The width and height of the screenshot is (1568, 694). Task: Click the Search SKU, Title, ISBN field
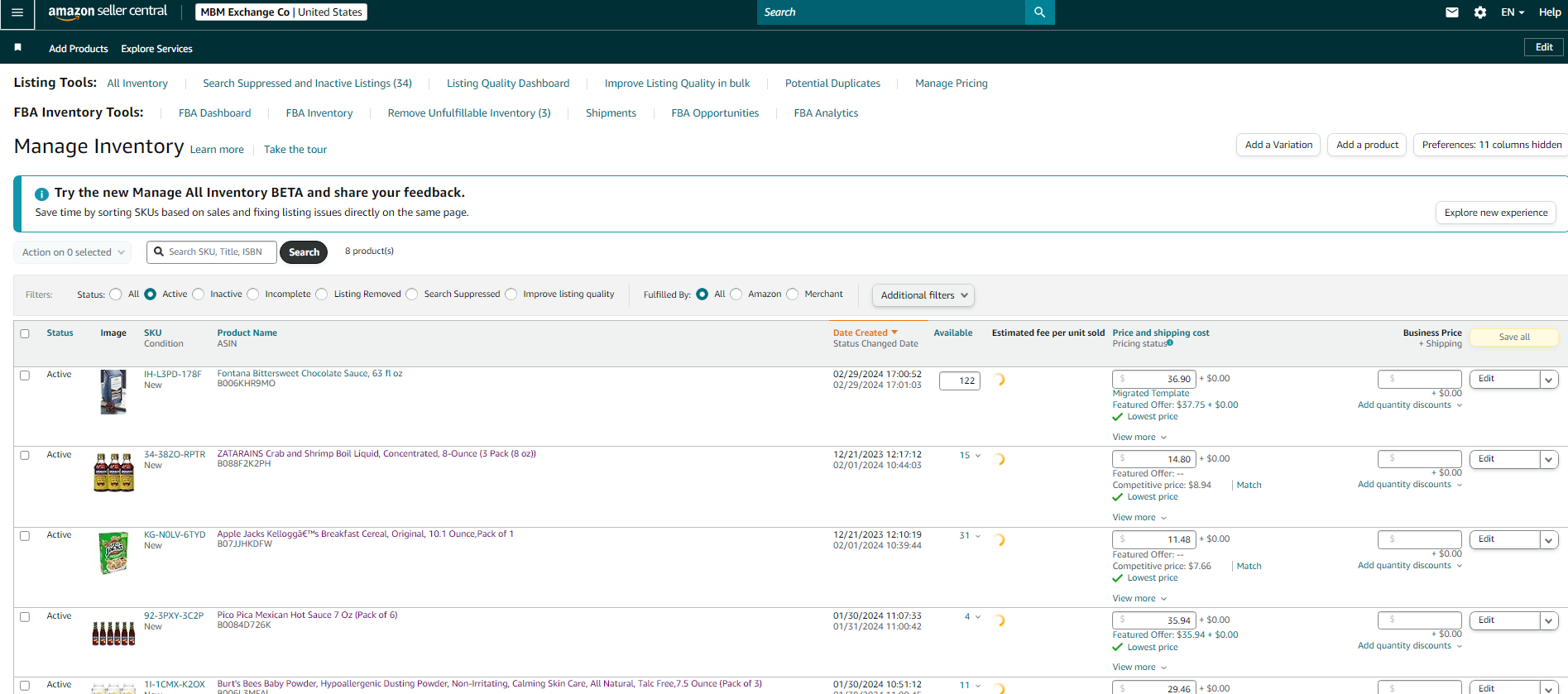pyautogui.click(x=212, y=252)
